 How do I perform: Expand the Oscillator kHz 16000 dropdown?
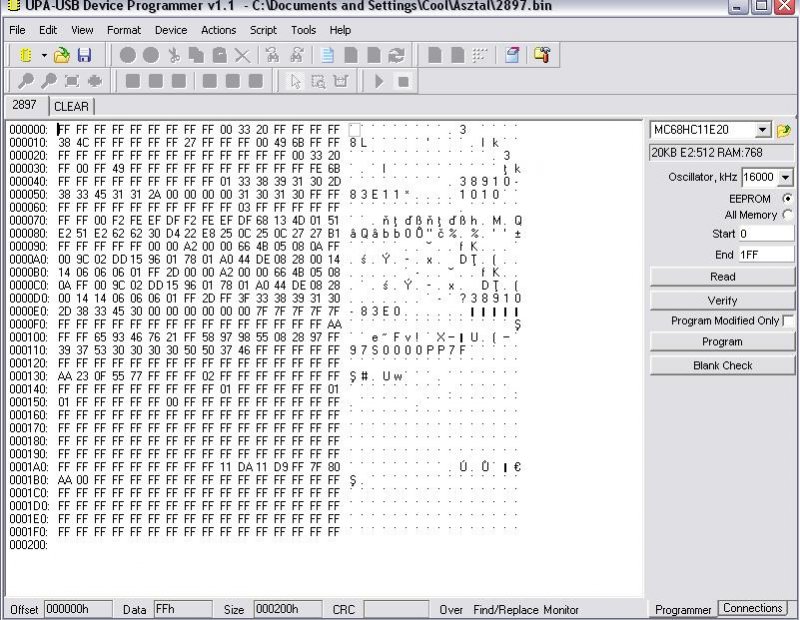point(786,177)
